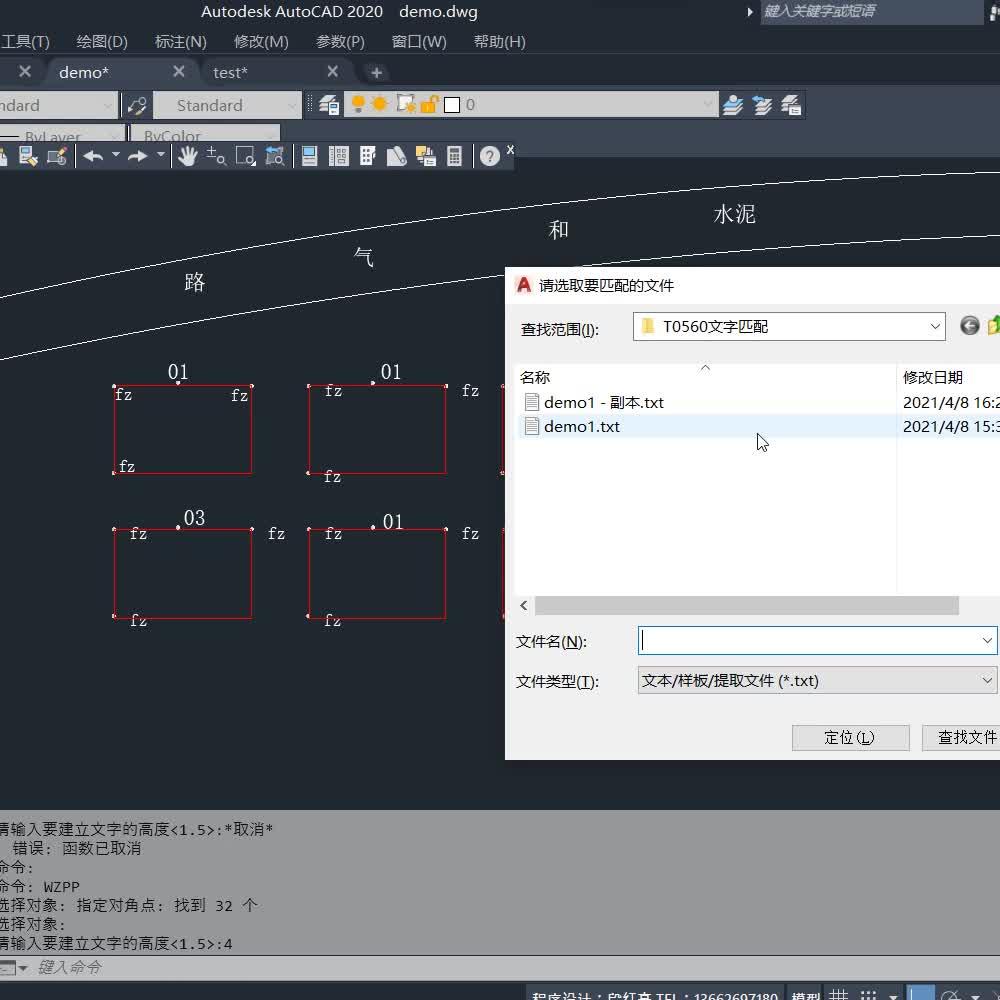Toggle the layer lock padlock icon
The height and width of the screenshot is (1000, 1000).
(428, 104)
